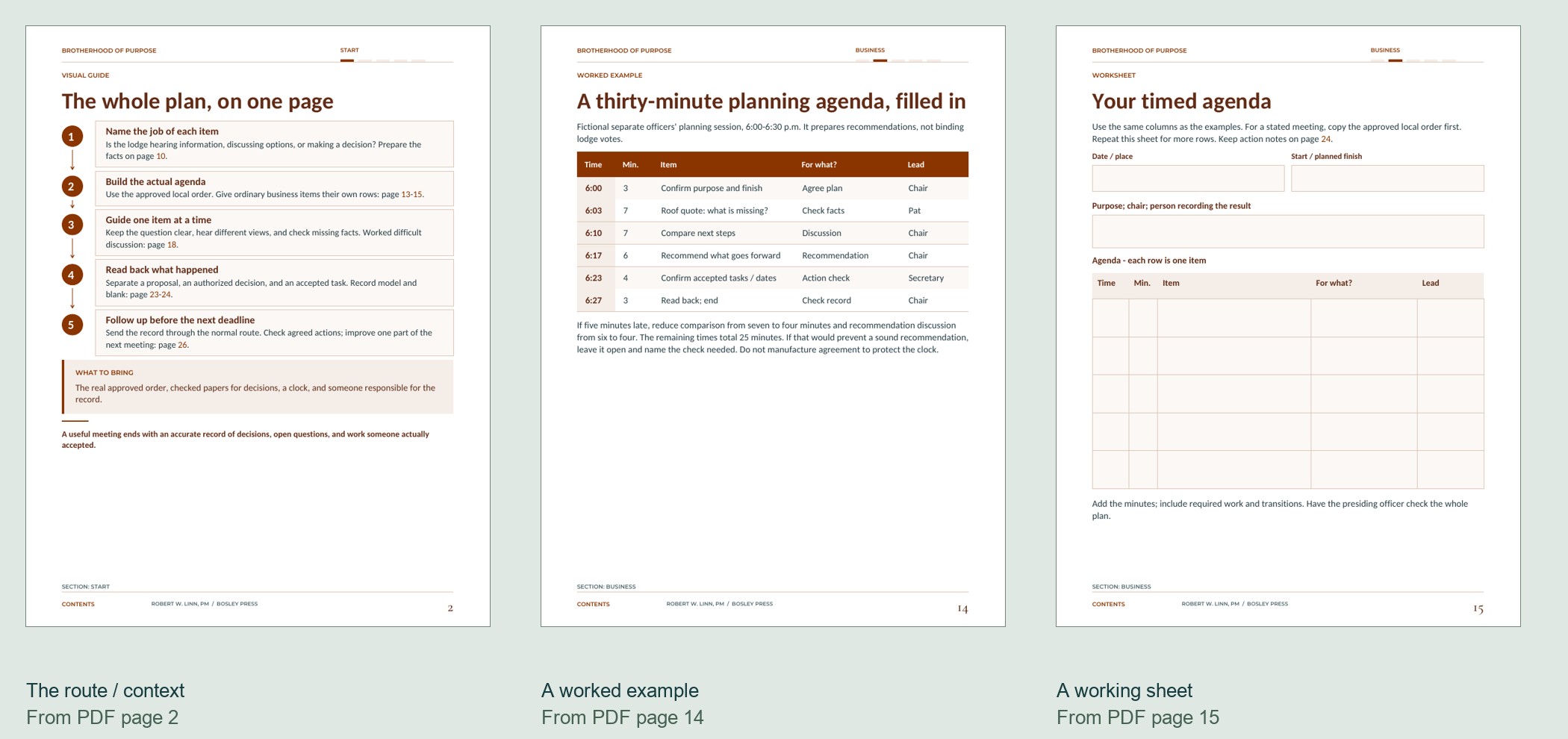Click CONTENTS link on page 2 footer
Screen dimensions: 1568x739
[78, 604]
